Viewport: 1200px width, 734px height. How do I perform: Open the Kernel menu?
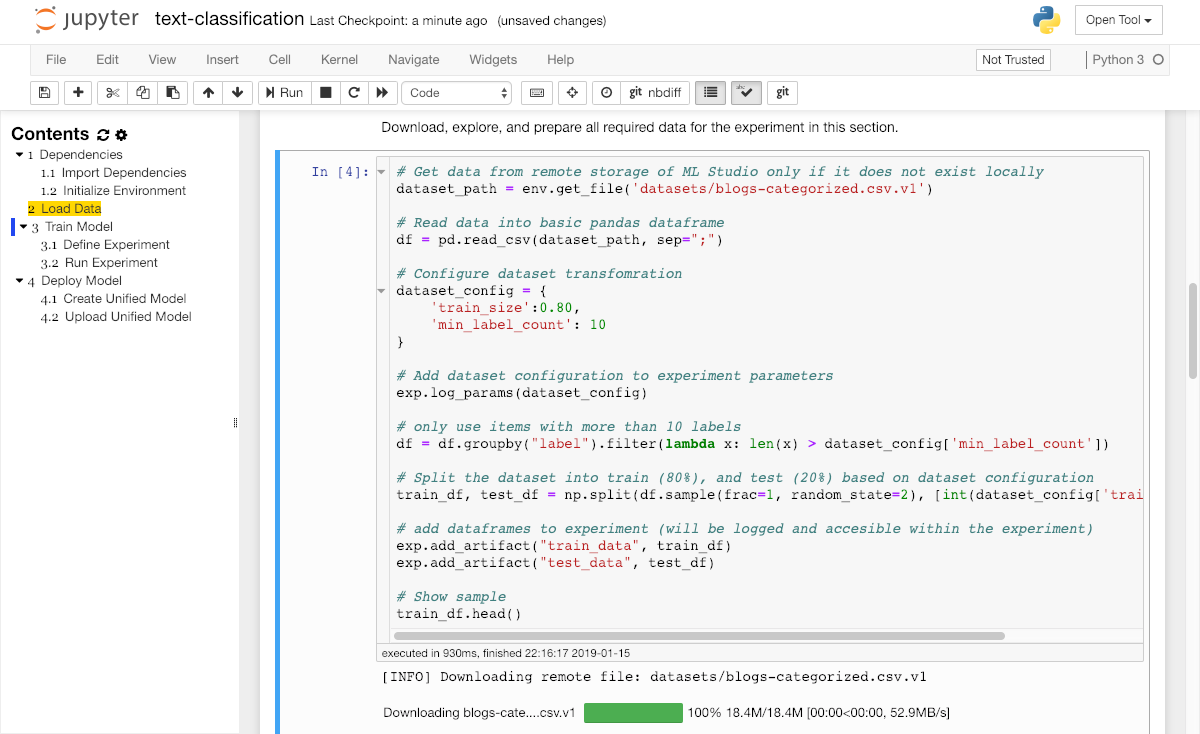339,60
